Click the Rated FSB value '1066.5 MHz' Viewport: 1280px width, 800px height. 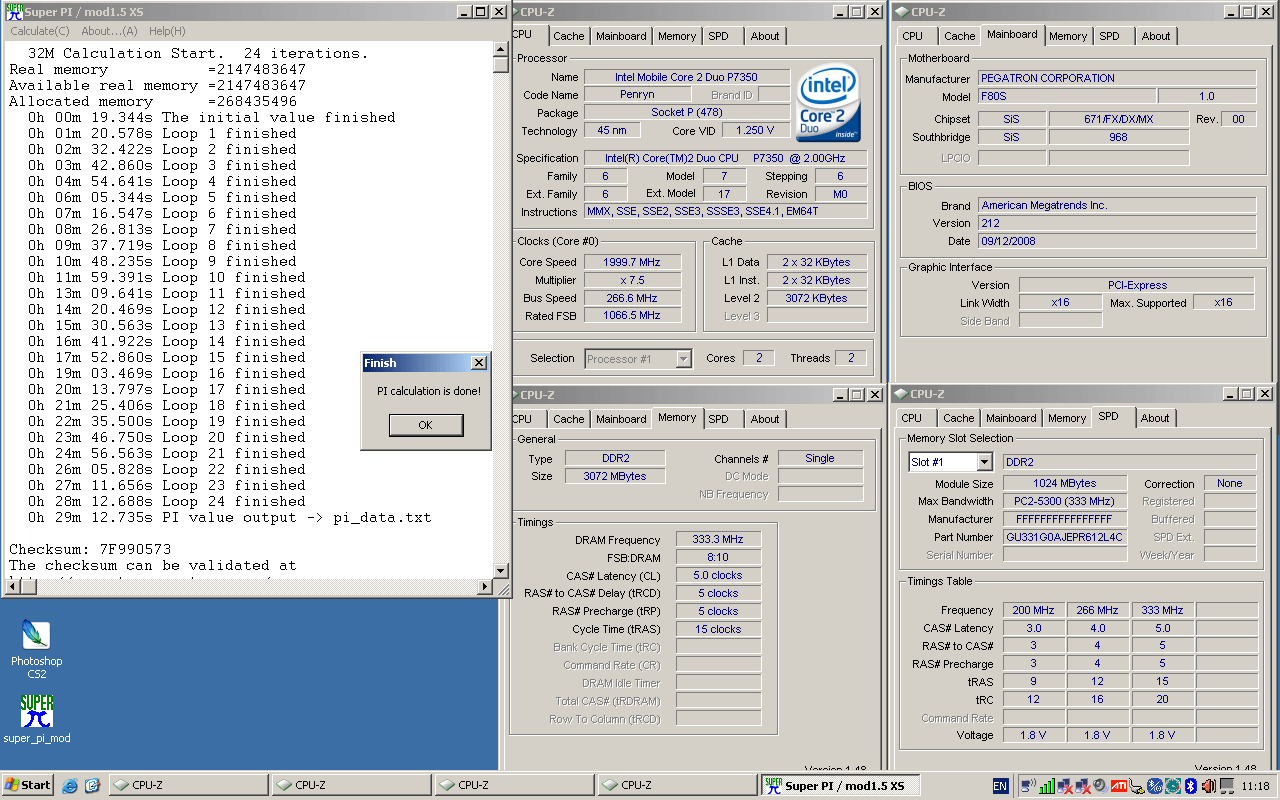[630, 316]
